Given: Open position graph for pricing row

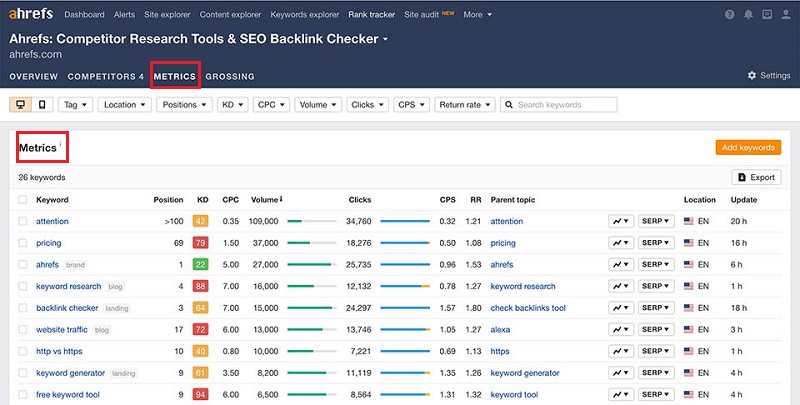Looking at the screenshot, I should click(x=621, y=243).
